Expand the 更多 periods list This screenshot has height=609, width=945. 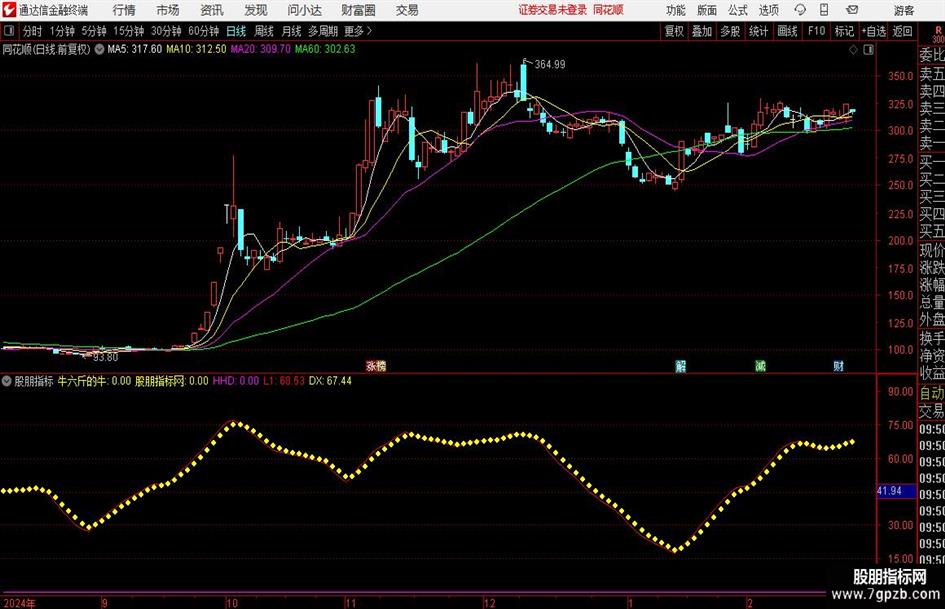tap(358, 31)
